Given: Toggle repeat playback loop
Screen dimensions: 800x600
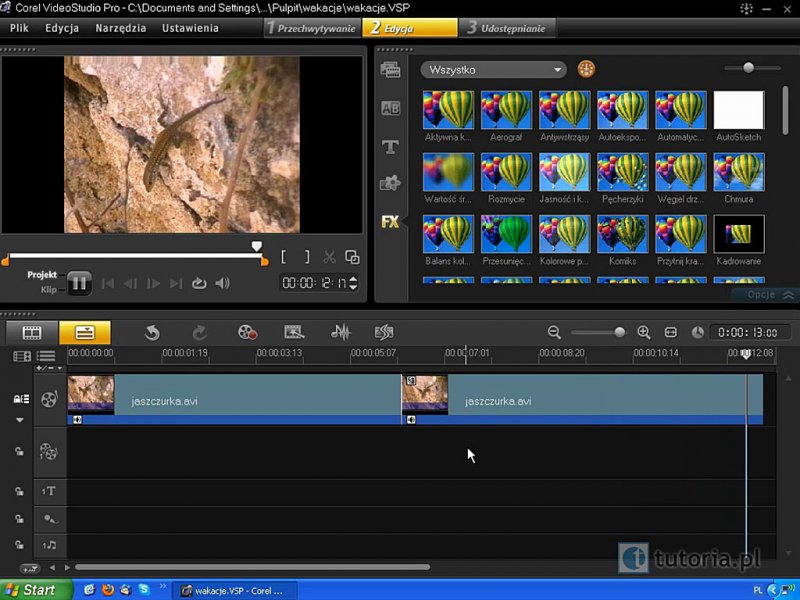Looking at the screenshot, I should click(x=199, y=283).
